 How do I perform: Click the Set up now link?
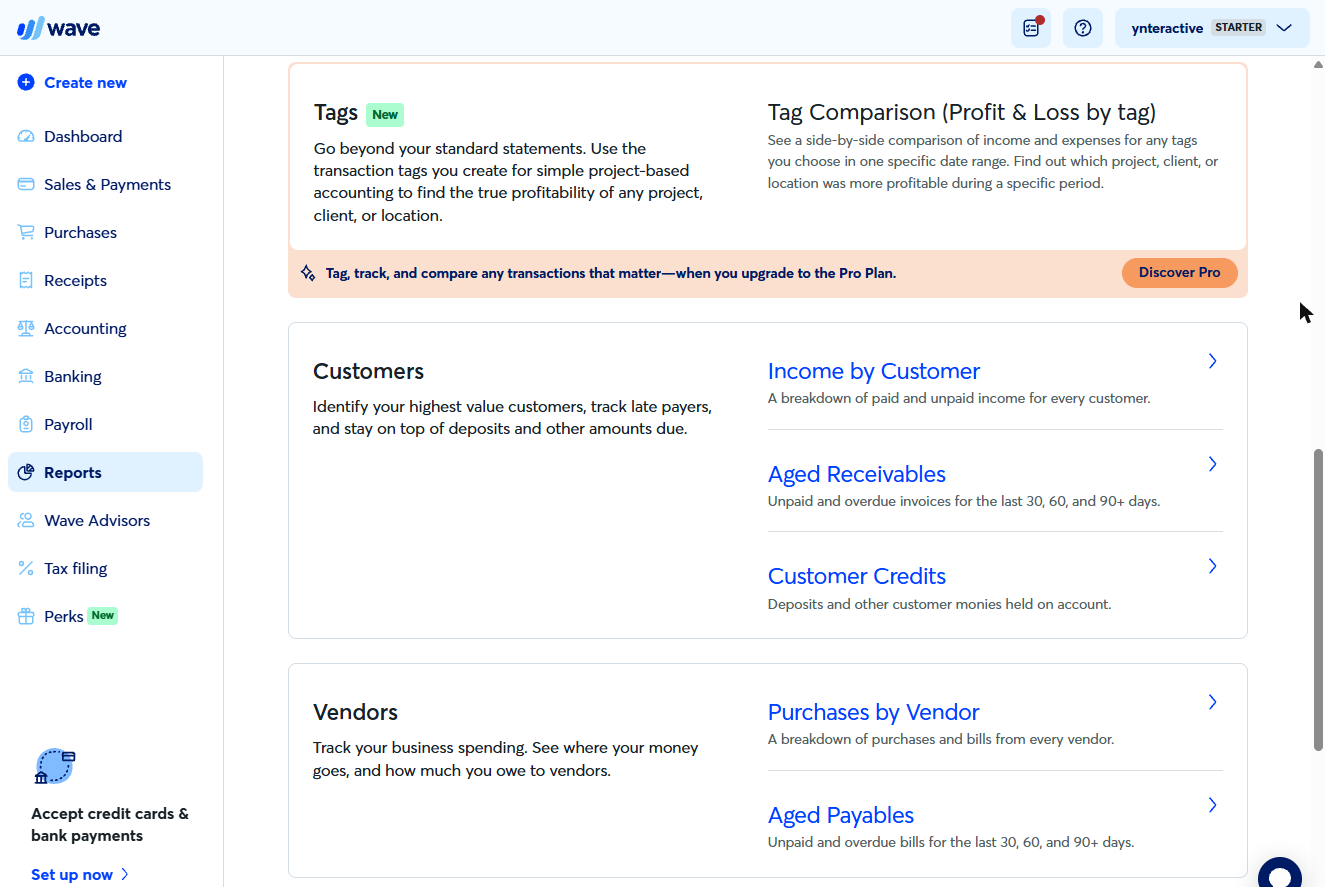(80, 875)
